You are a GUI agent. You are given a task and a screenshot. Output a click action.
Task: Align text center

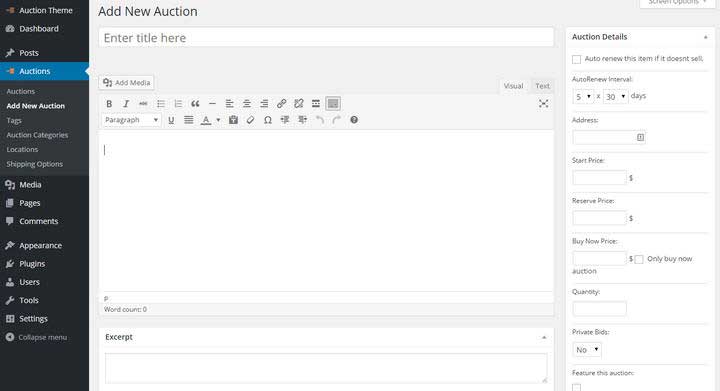tap(247, 104)
